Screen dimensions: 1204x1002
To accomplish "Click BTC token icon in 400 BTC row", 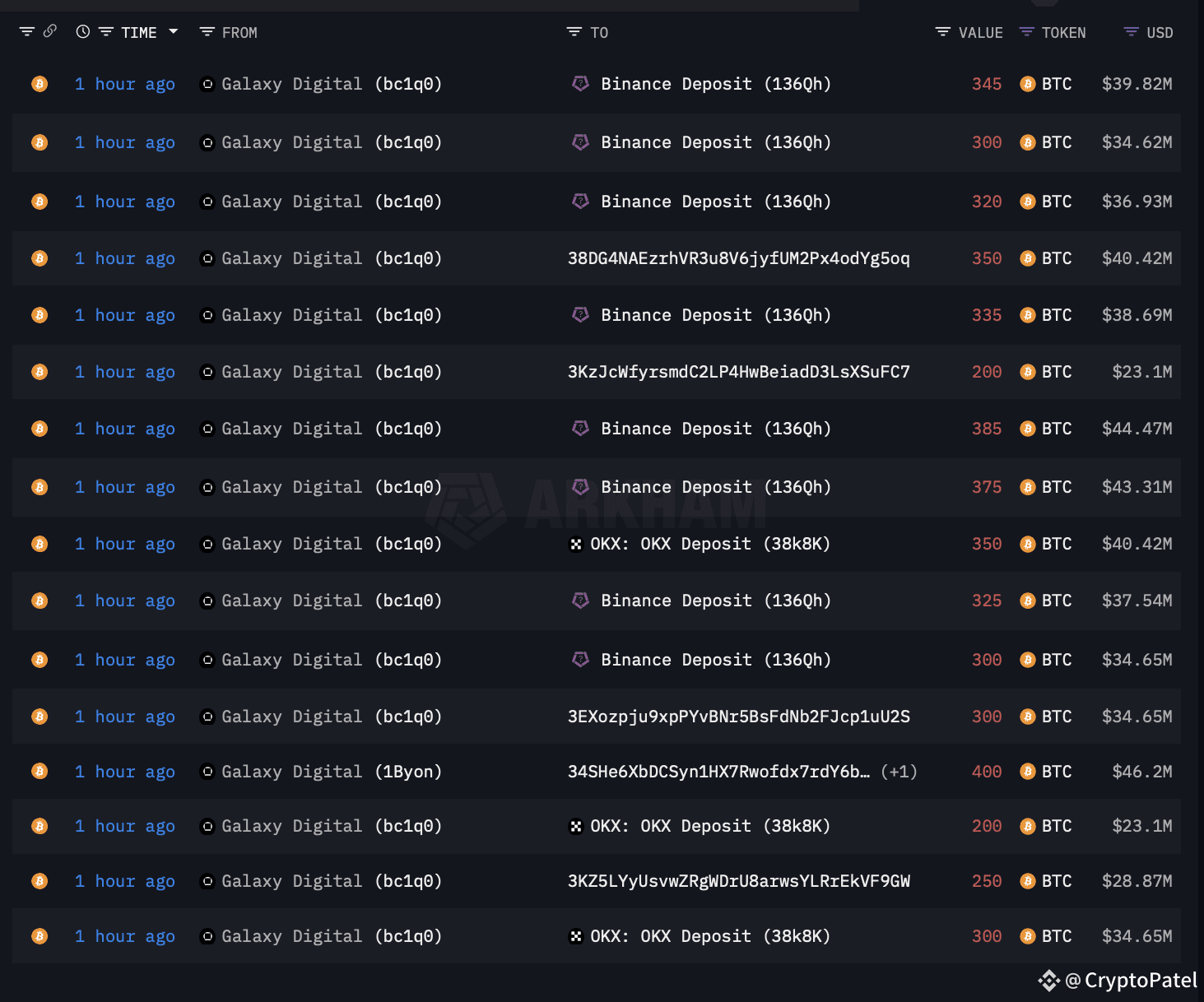I will (1028, 772).
